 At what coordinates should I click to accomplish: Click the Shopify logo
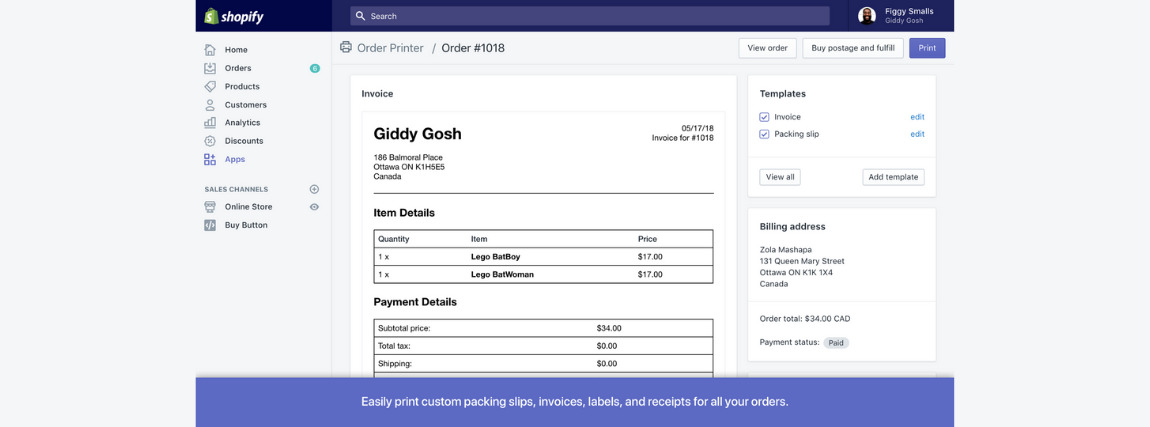[x=233, y=15]
